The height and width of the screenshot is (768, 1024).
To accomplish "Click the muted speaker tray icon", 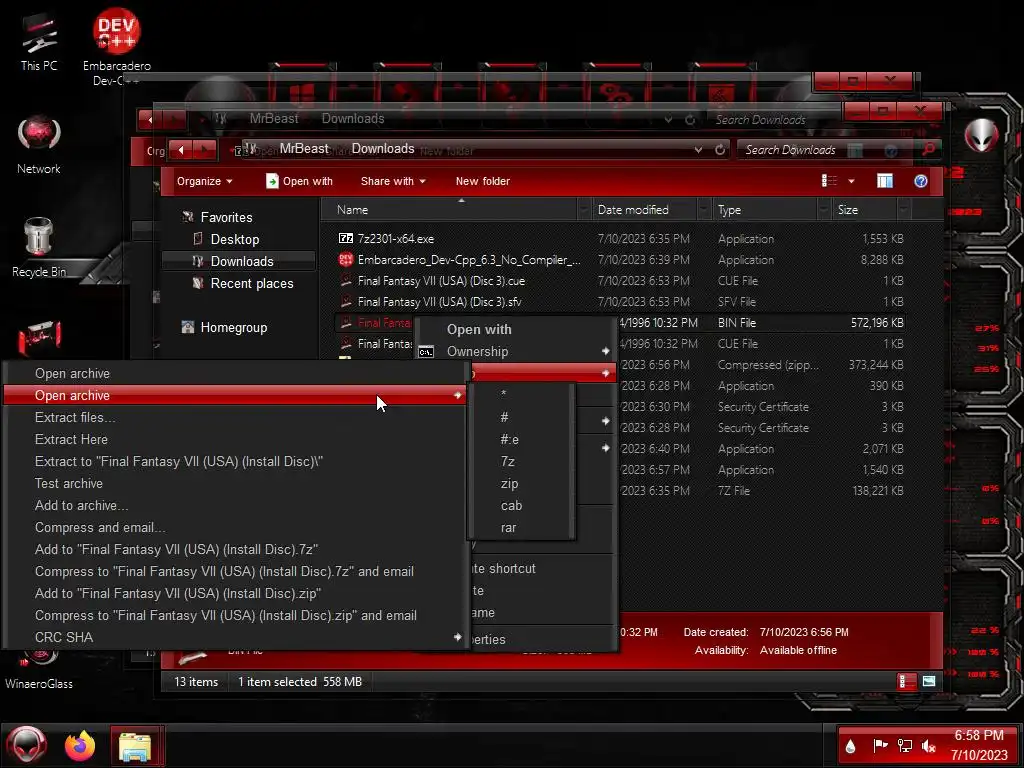I will pyautogui.click(x=928, y=745).
